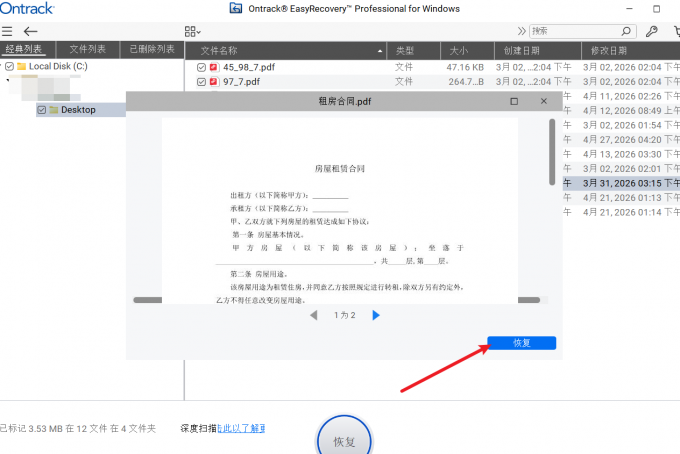Maximize the 租房合同.pdf preview window

point(514,101)
